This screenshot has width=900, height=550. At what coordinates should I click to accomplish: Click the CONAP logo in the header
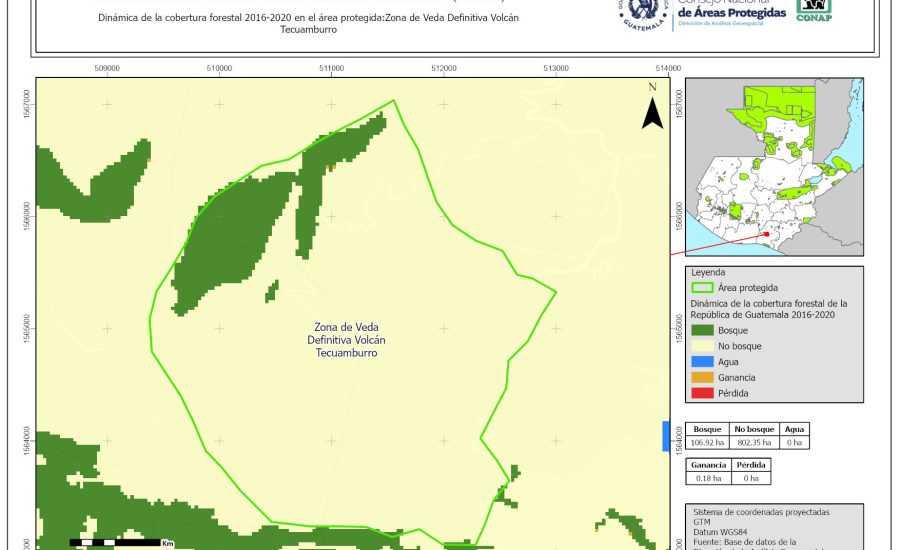coord(813,11)
